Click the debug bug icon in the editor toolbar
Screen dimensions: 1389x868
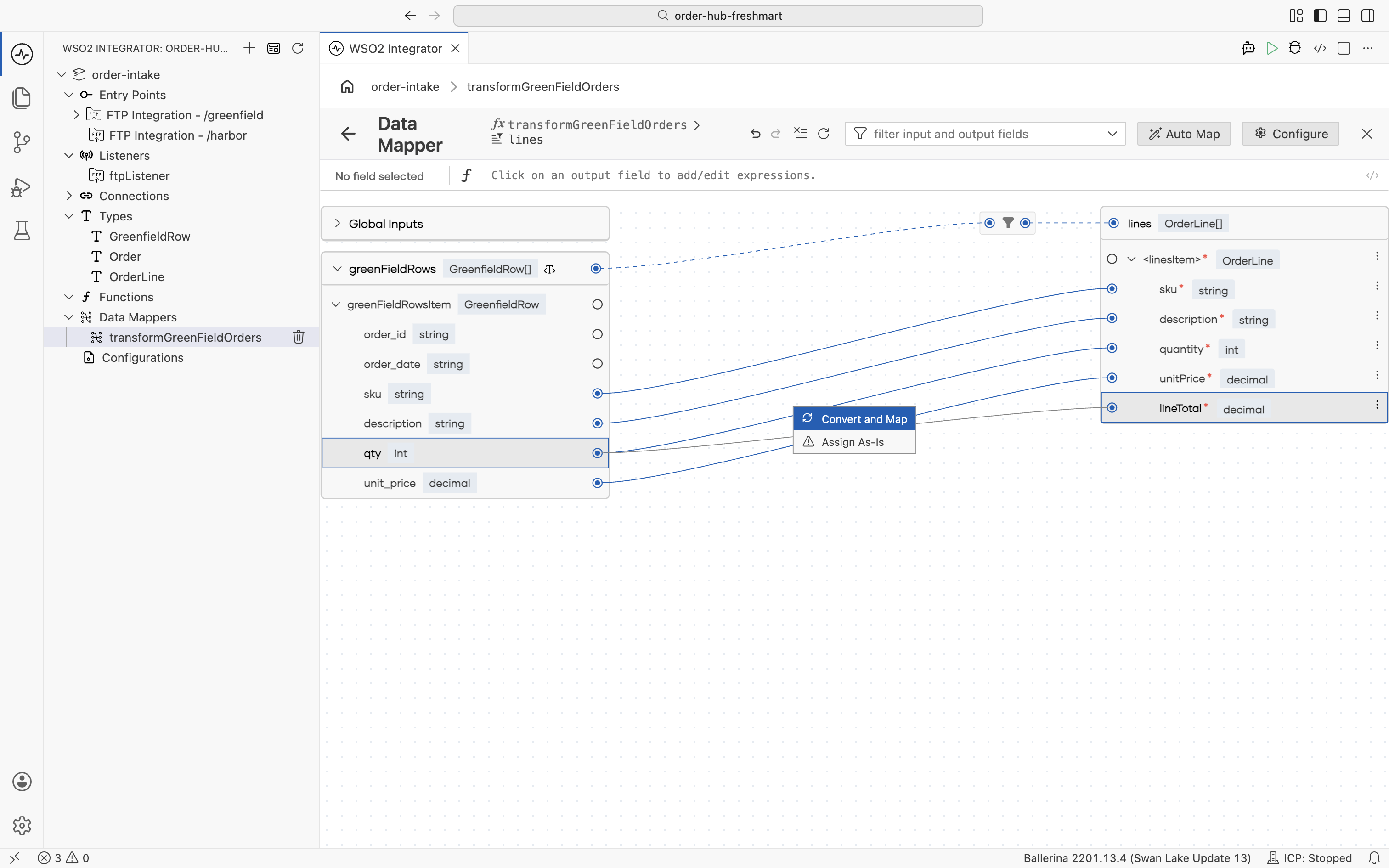click(x=1295, y=48)
